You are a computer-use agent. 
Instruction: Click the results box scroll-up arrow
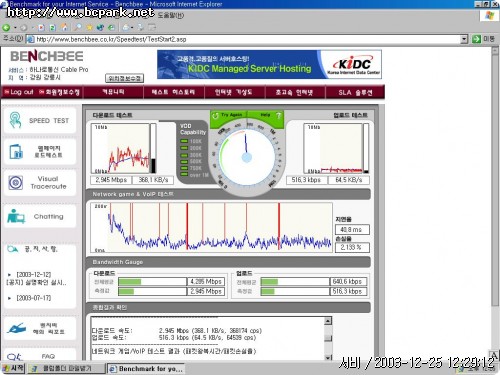(x=328, y=321)
